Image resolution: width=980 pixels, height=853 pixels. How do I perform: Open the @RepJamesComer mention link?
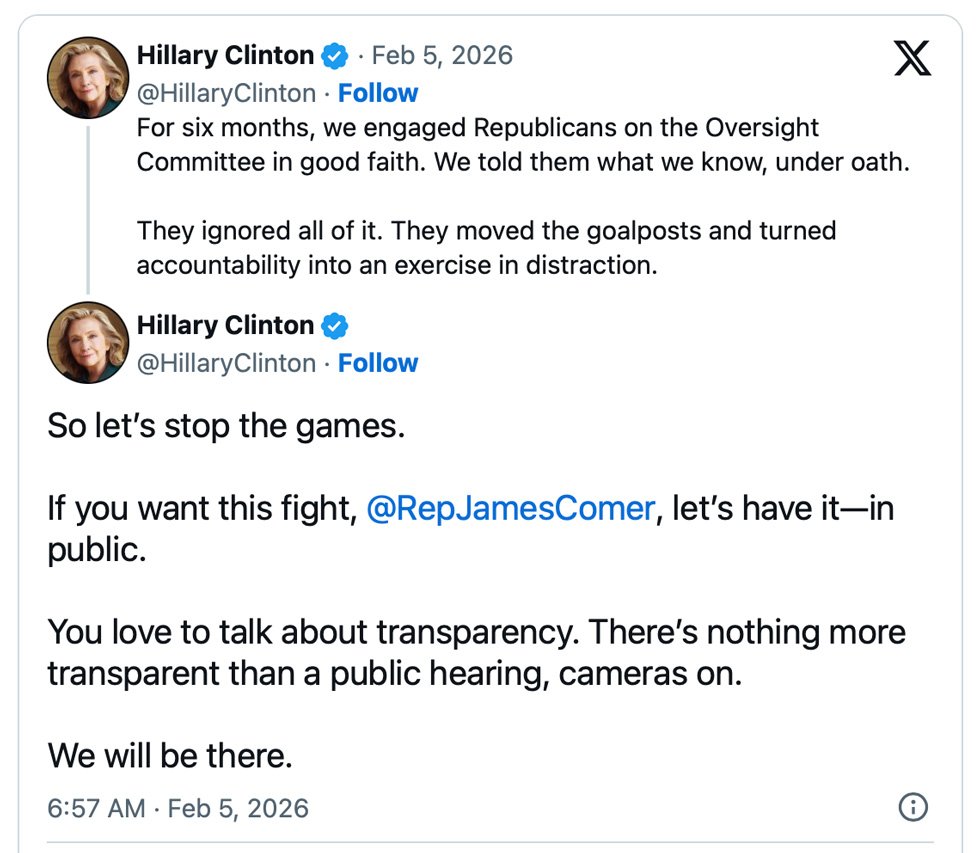pos(510,509)
